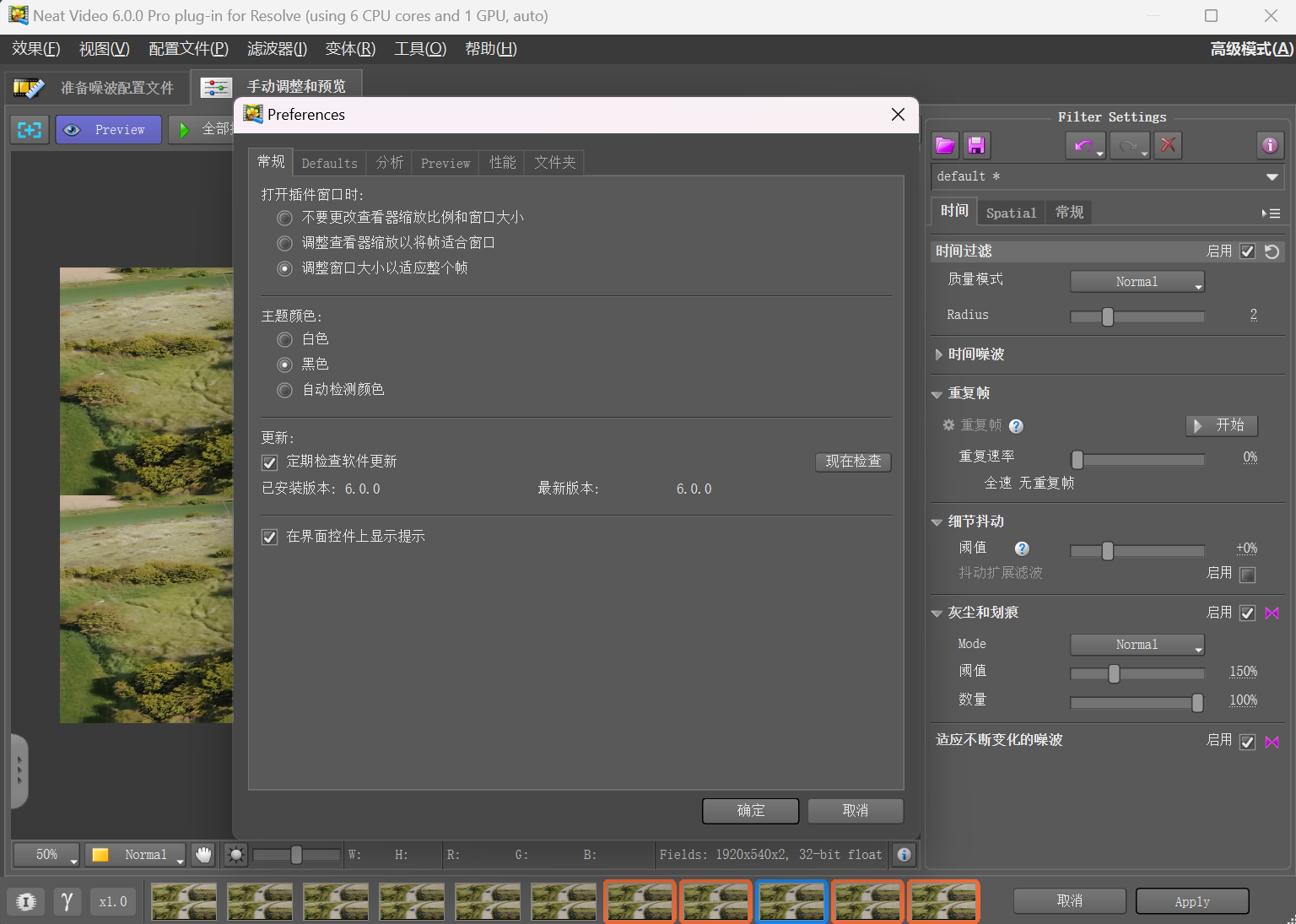Viewport: 1296px width, 924px height.
Task: Click the x1.0 speed button
Action: click(113, 901)
